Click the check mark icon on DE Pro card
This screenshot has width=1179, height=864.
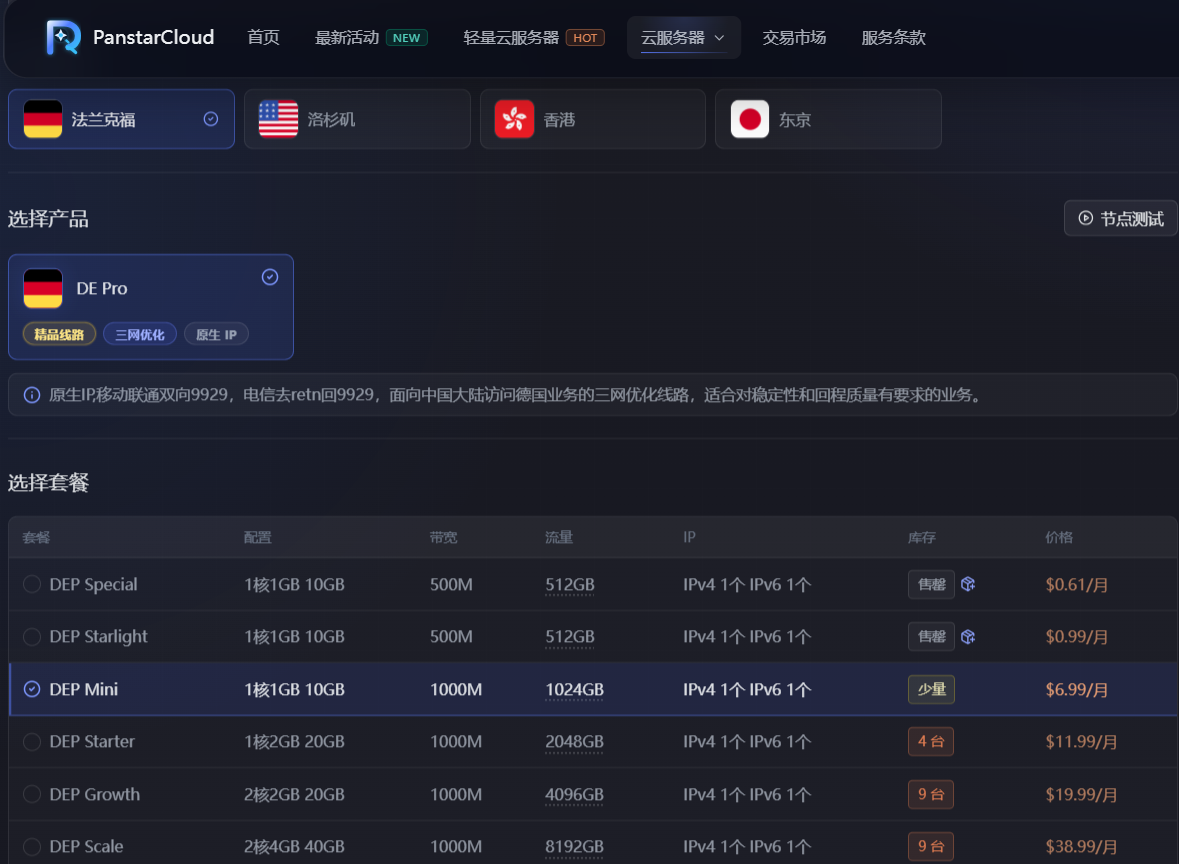(x=270, y=277)
